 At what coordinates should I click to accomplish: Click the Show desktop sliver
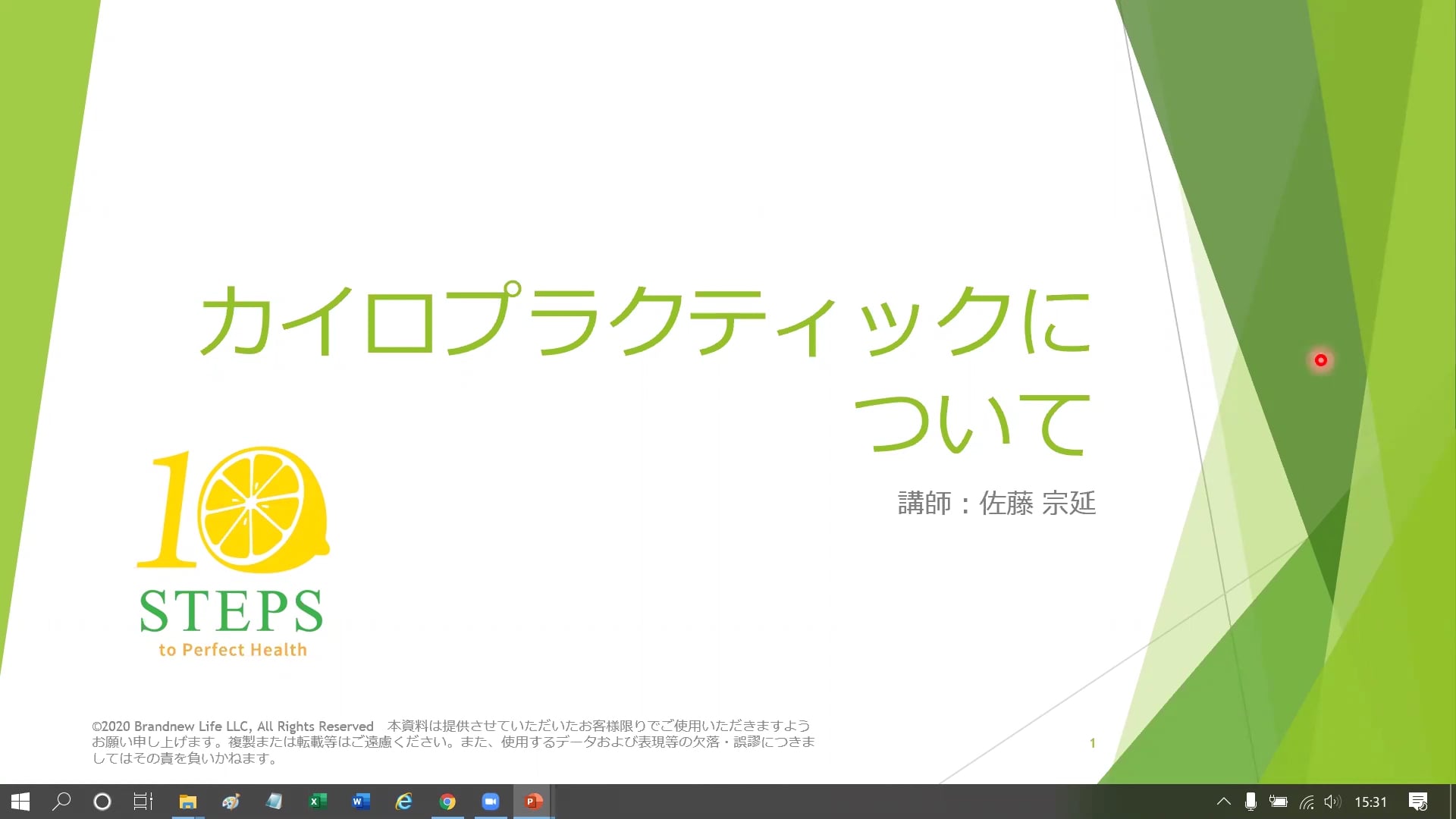[x=1452, y=802]
